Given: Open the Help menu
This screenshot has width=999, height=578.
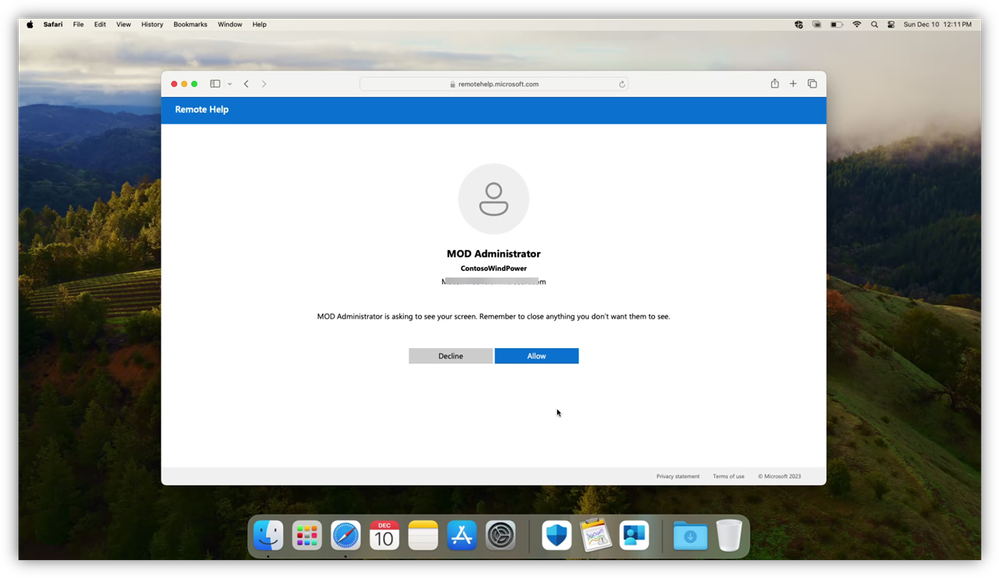Looking at the screenshot, I should [x=259, y=25].
